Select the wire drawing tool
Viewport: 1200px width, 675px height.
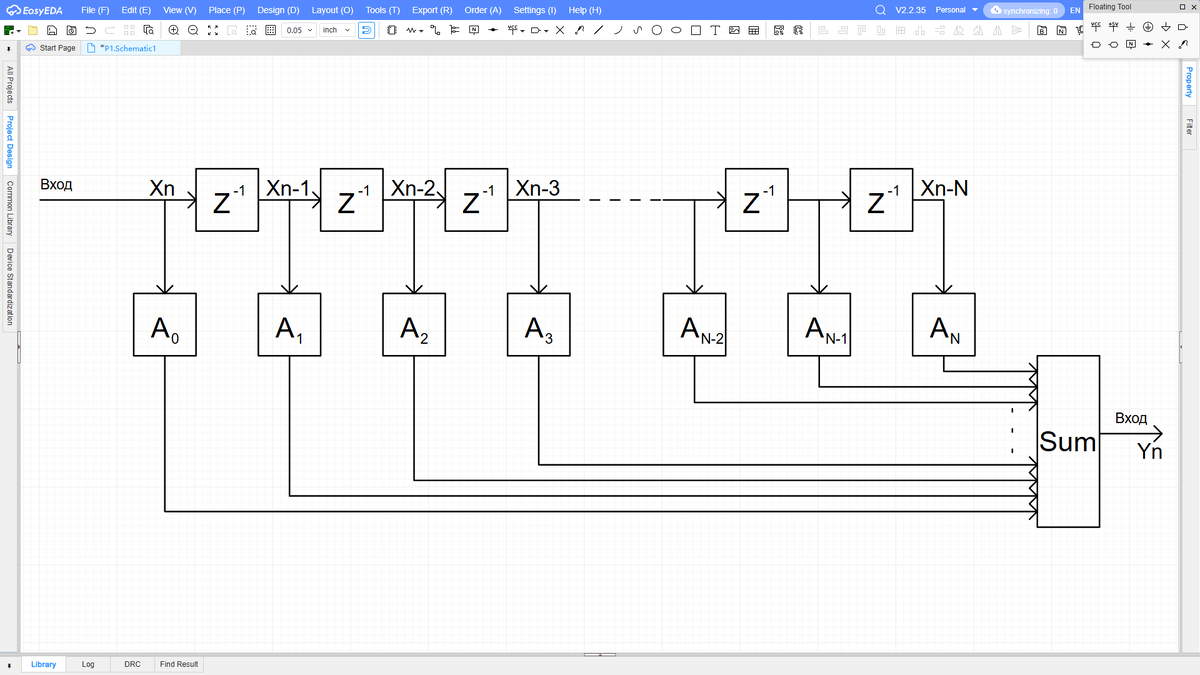pyautogui.click(x=436, y=30)
